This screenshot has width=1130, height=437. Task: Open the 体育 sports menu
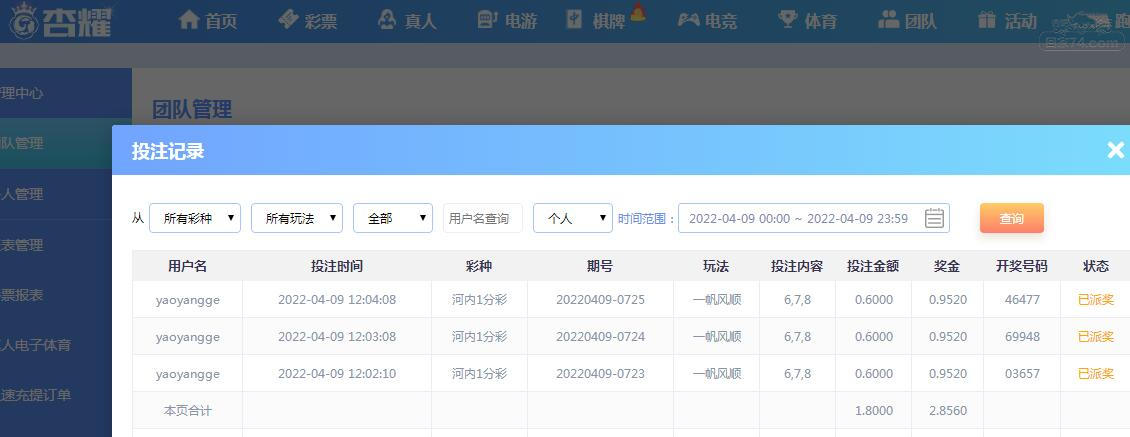(807, 20)
